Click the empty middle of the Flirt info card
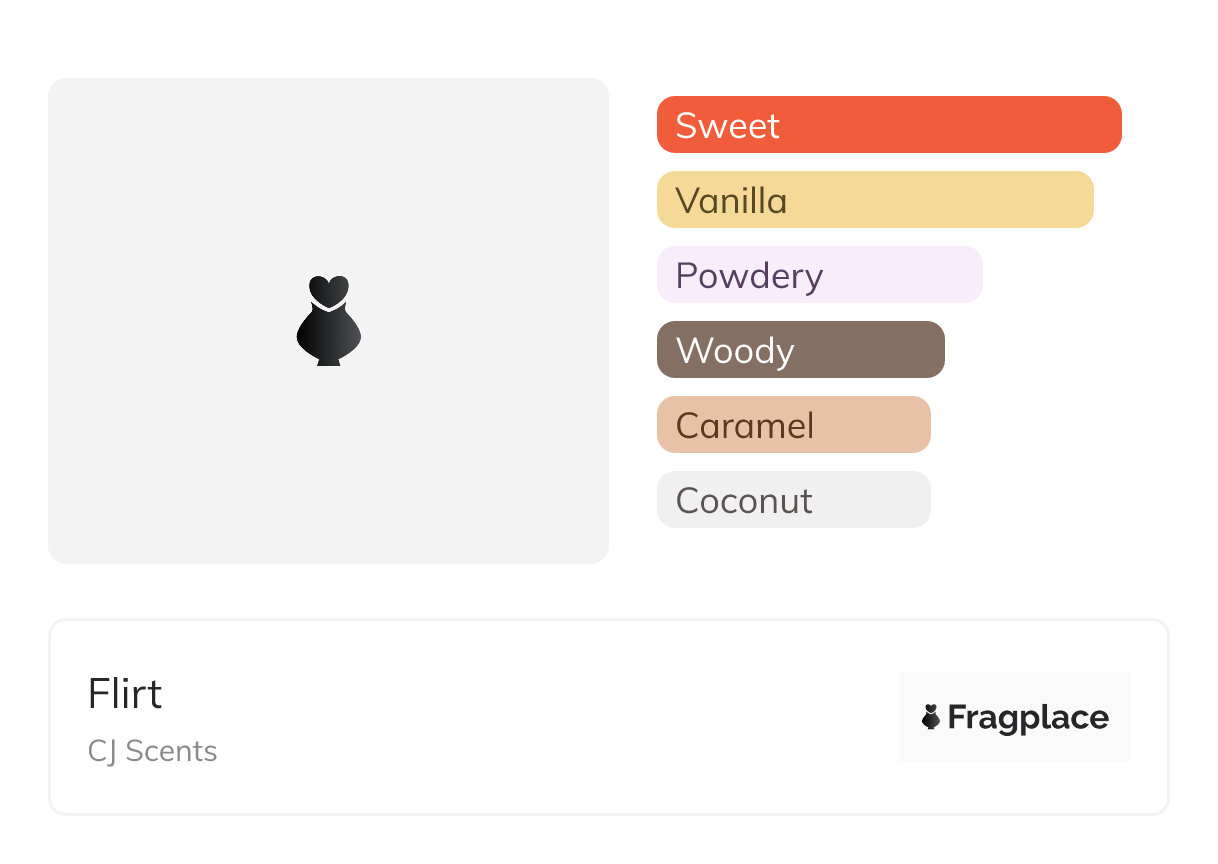This screenshot has height=864, width=1218. [x=550, y=717]
